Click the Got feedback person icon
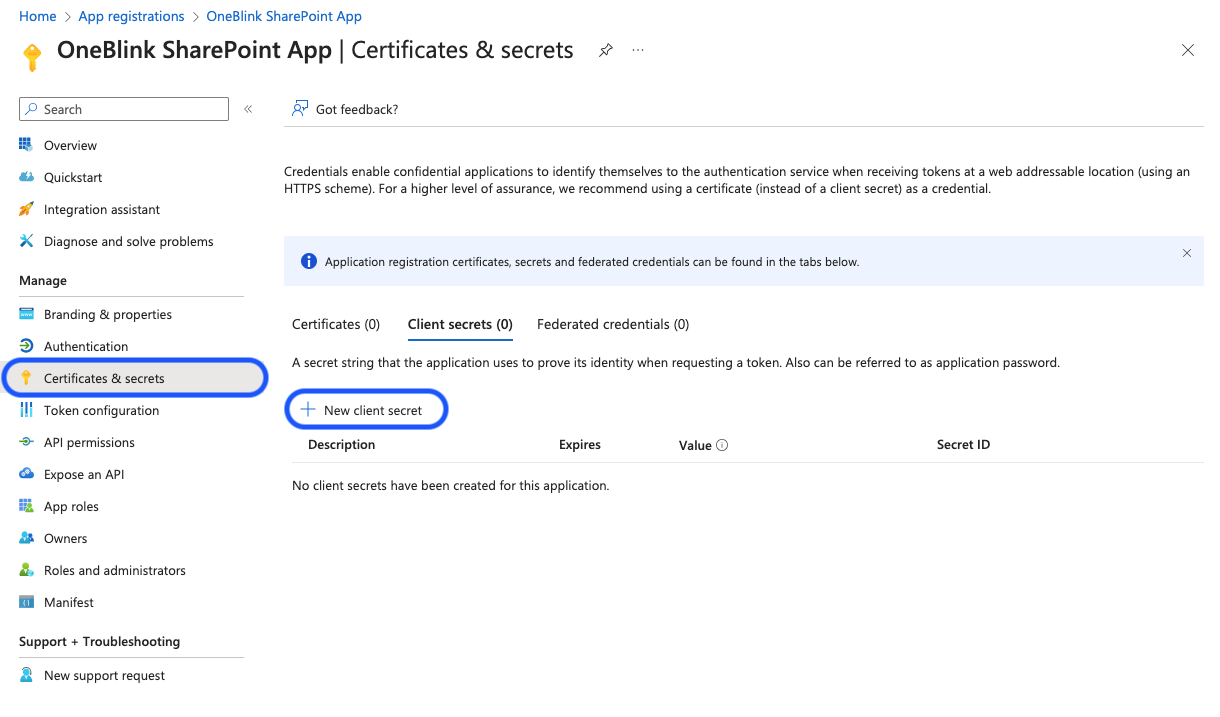This screenshot has height=717, width=1220. pyautogui.click(x=299, y=109)
